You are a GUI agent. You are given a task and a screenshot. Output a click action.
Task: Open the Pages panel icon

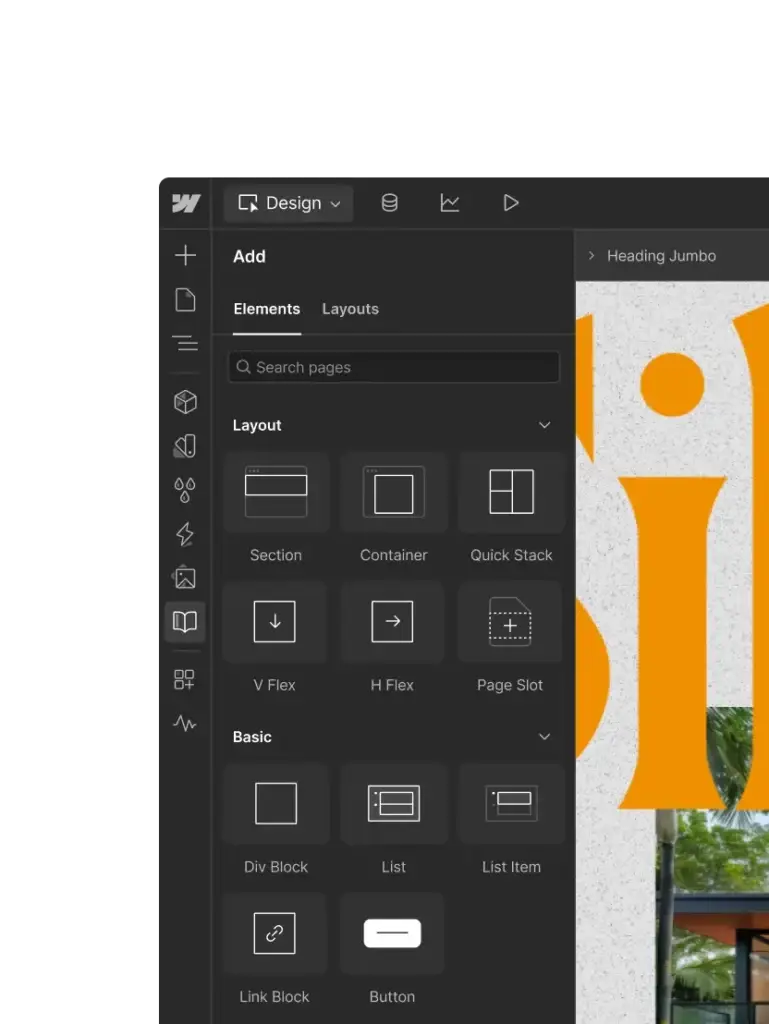pos(185,300)
